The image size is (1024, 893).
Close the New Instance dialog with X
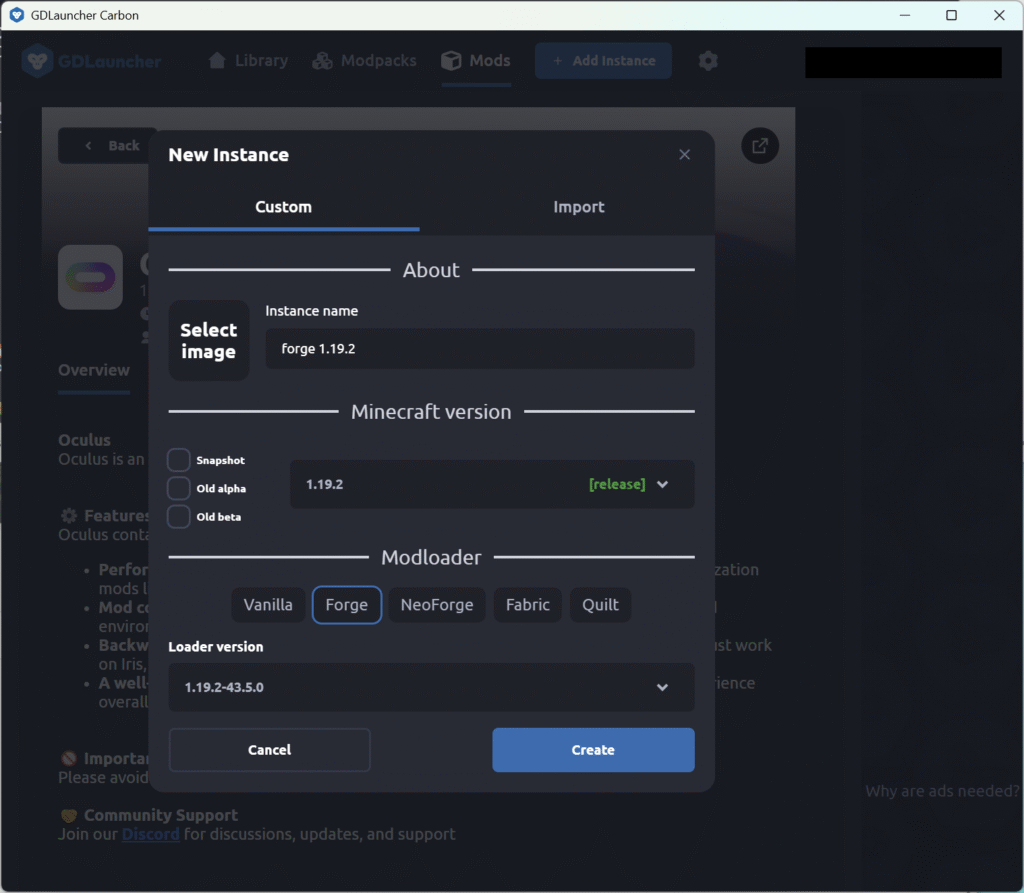684,154
